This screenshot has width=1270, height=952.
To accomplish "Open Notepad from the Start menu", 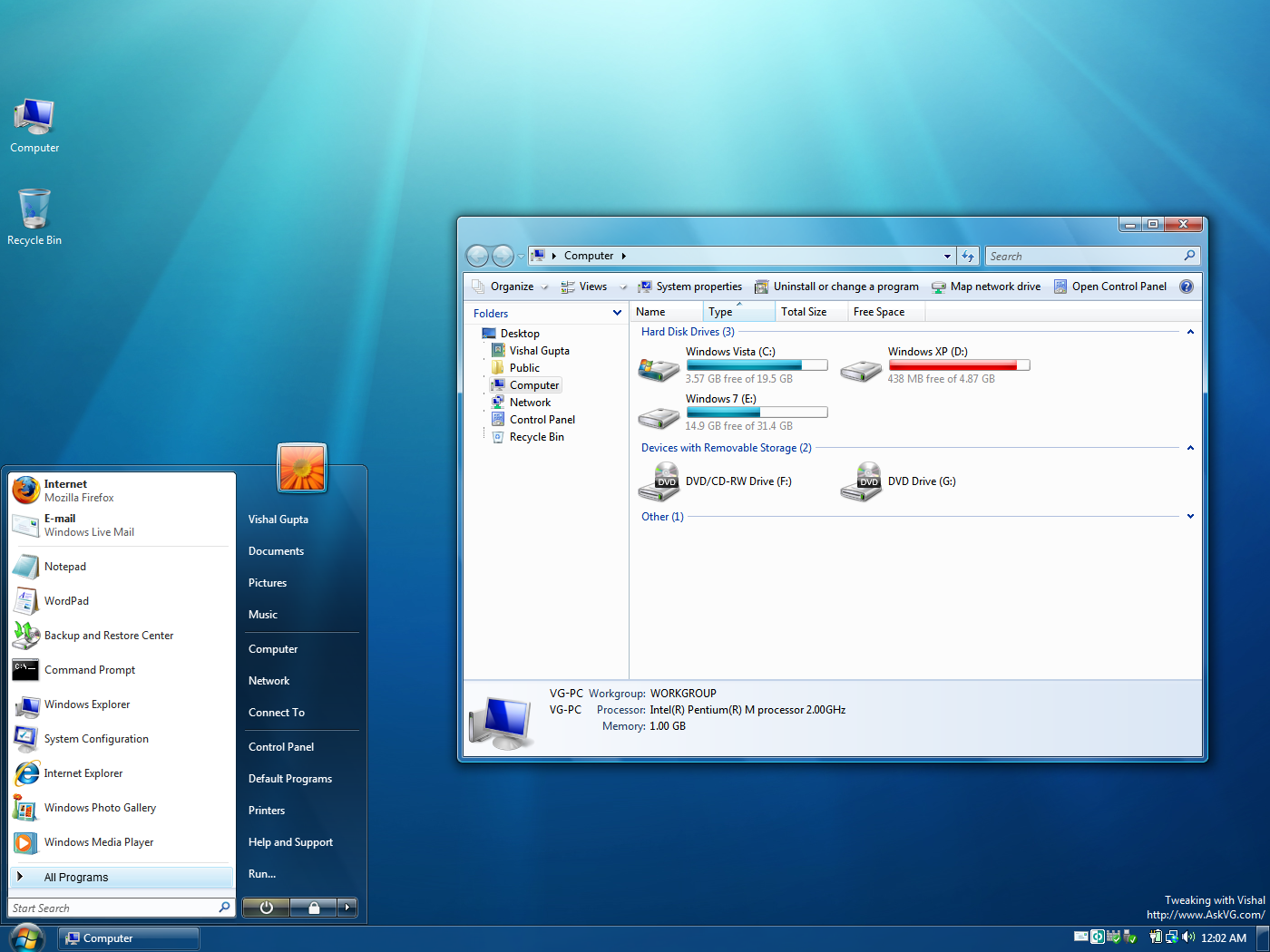I will coord(122,567).
